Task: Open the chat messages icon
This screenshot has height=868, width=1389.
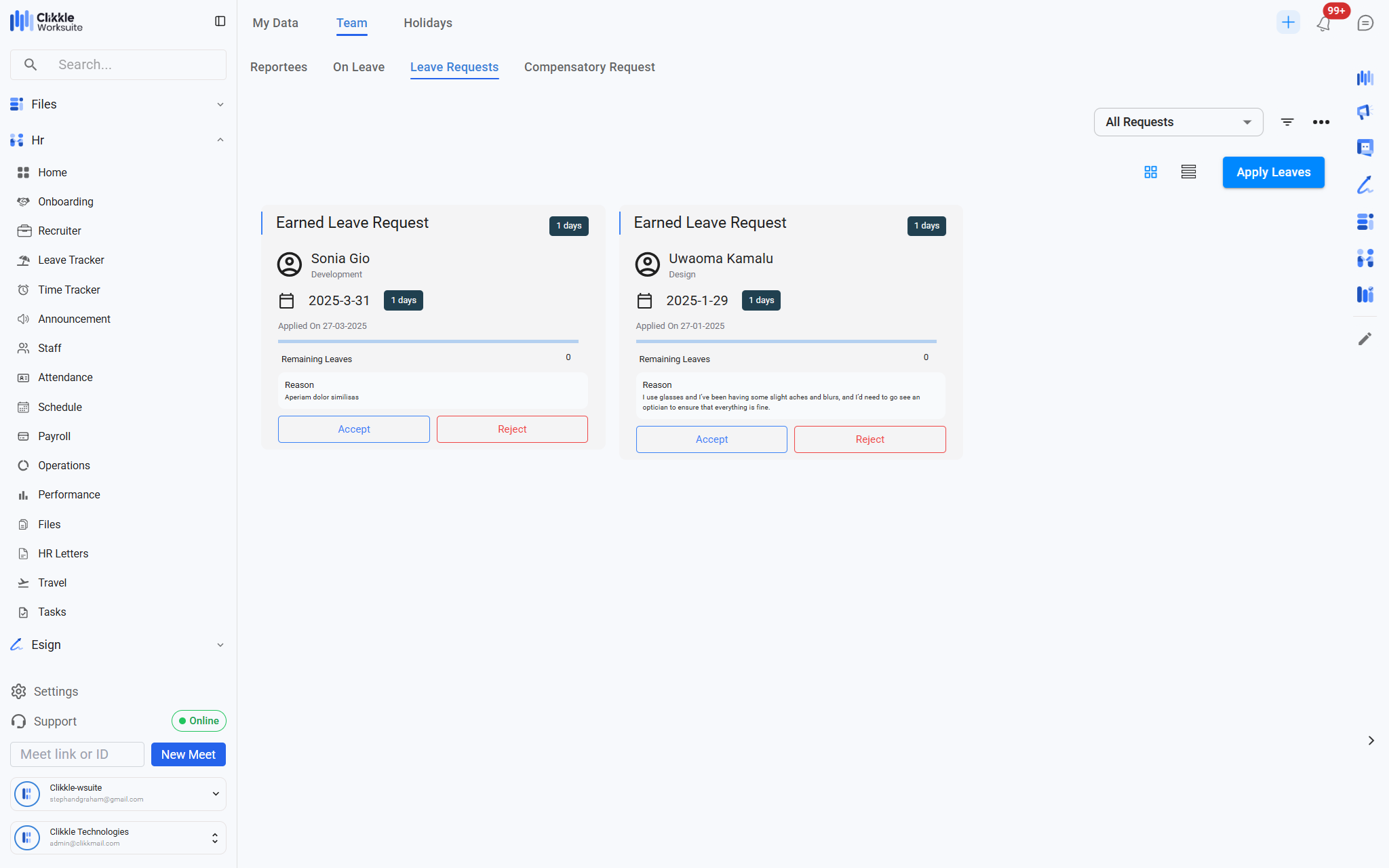Action: pyautogui.click(x=1365, y=23)
